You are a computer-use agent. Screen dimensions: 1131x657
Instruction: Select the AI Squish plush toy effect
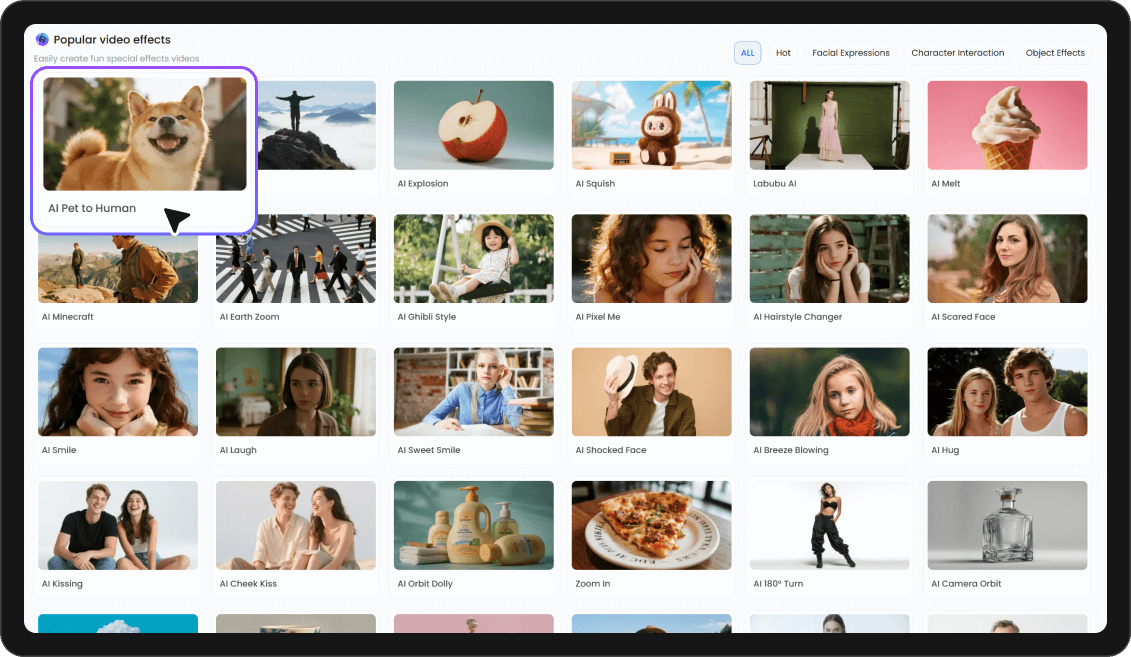point(651,125)
